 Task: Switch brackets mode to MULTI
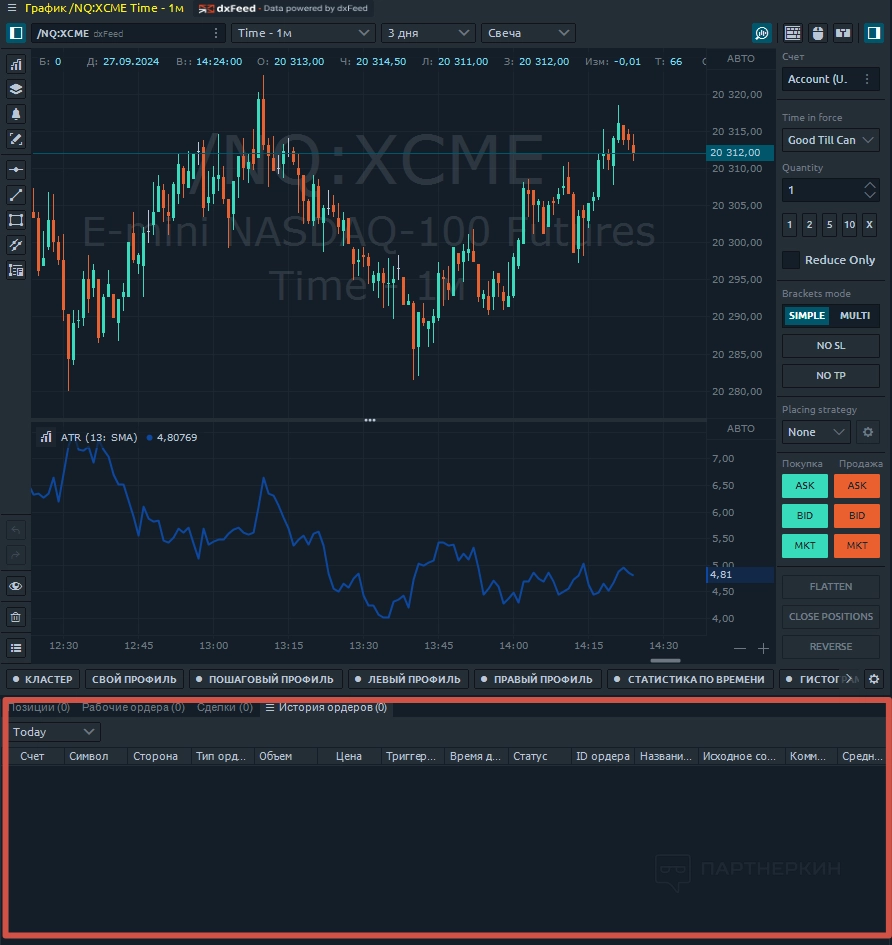[x=854, y=316]
